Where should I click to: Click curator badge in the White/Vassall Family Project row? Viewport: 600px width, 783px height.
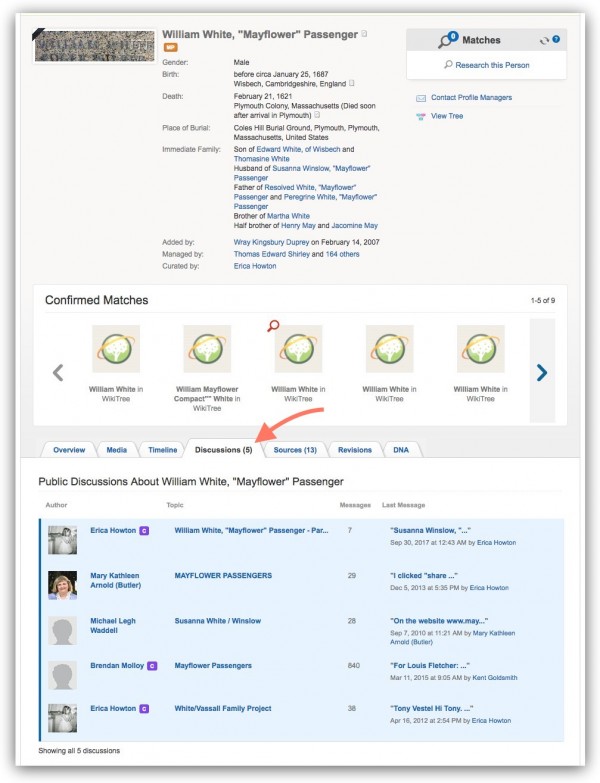tap(144, 709)
